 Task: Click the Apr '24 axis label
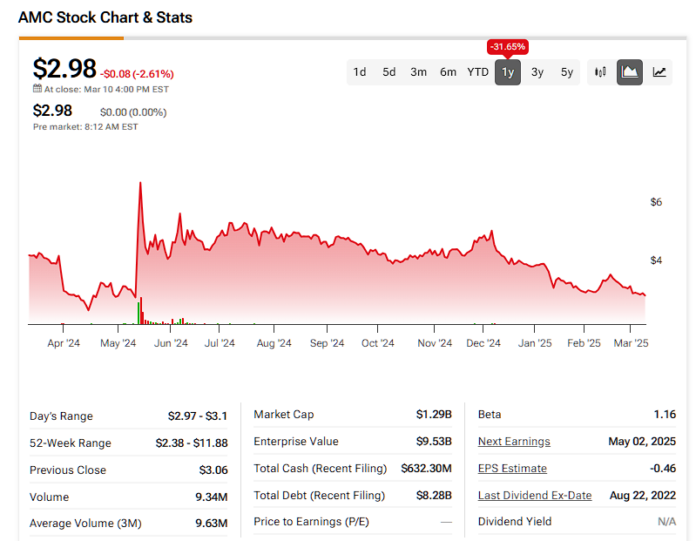point(63,343)
